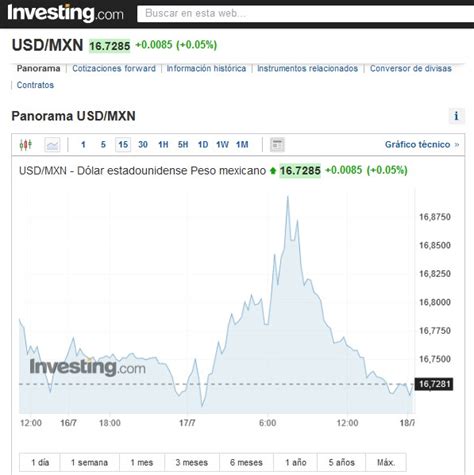
Task: Show the 5 años range
Action: [342, 462]
